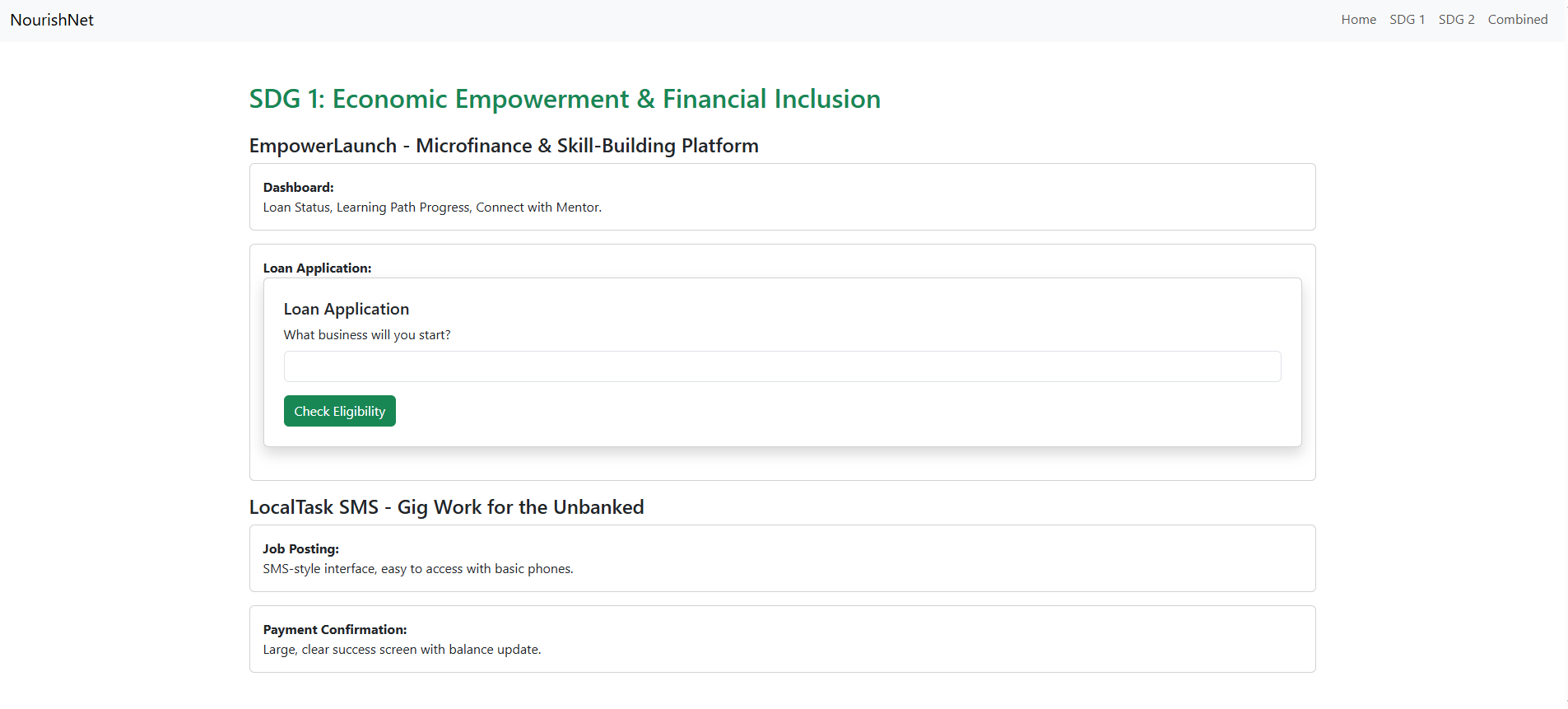Click the Loan Status, Learning Path Progress text

[x=432, y=208]
